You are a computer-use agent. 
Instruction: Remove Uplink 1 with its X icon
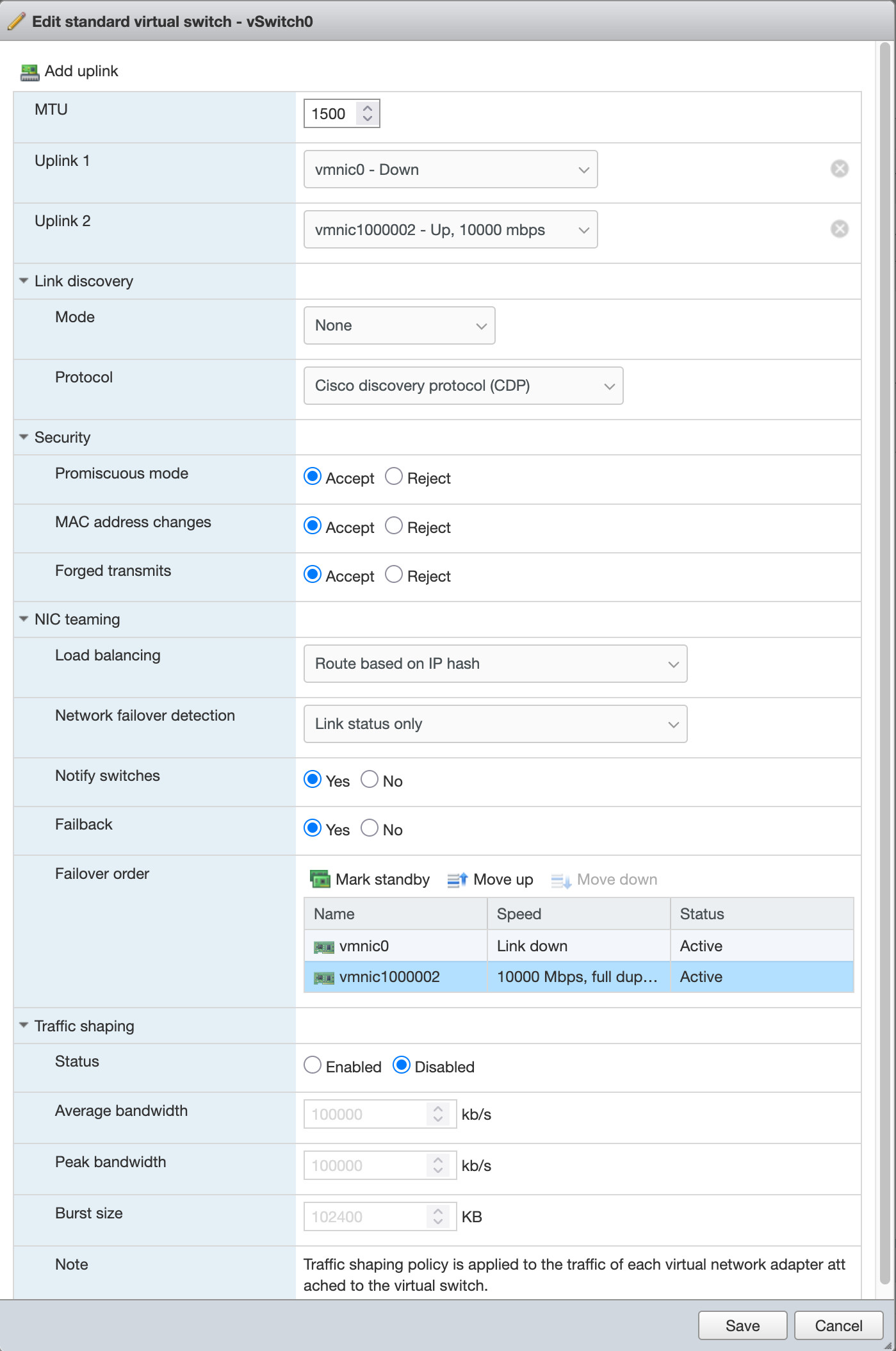point(839,168)
